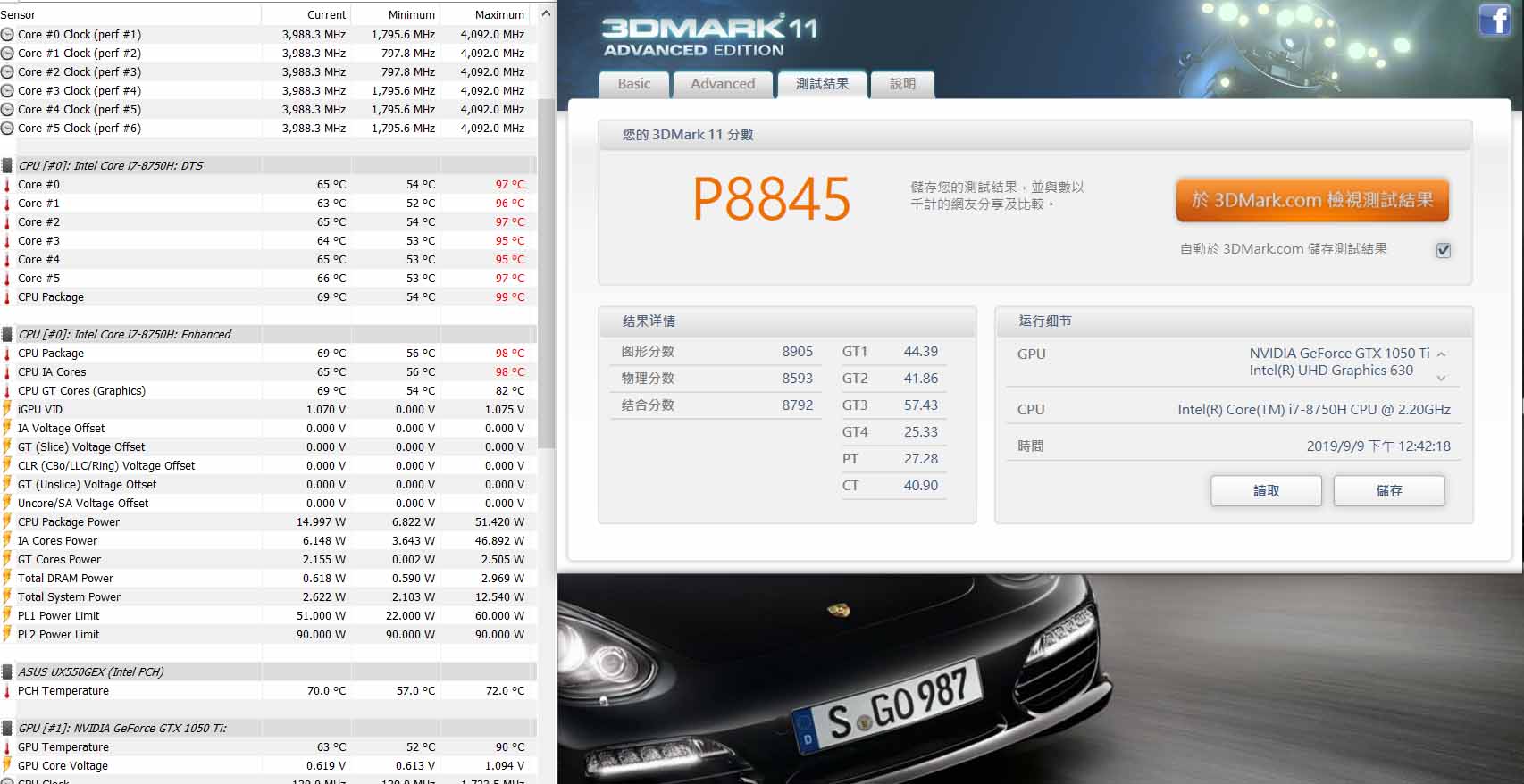The height and width of the screenshot is (784, 1524).
Task: Click the 讀取 button
Action: (x=1266, y=491)
